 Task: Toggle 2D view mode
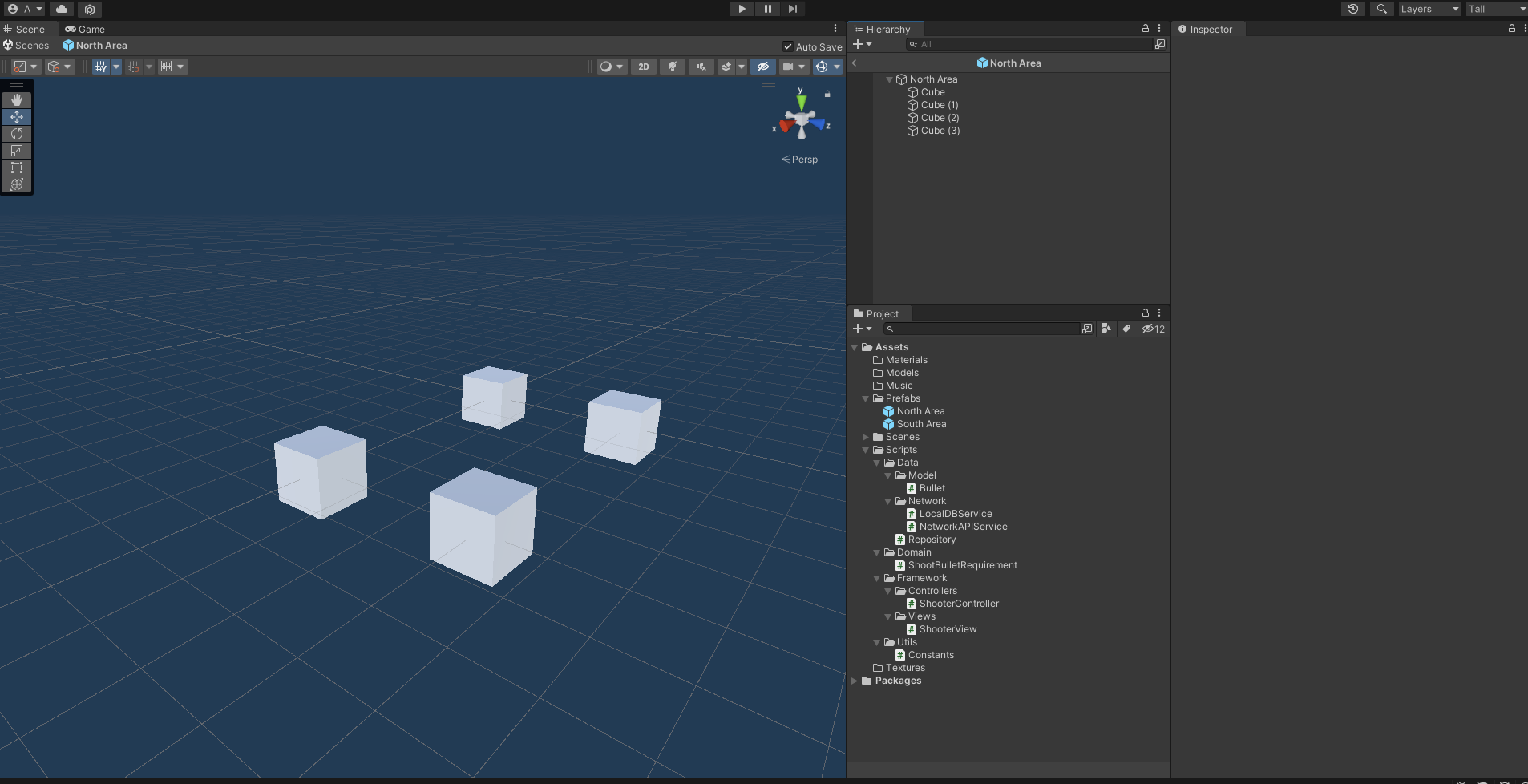643,67
